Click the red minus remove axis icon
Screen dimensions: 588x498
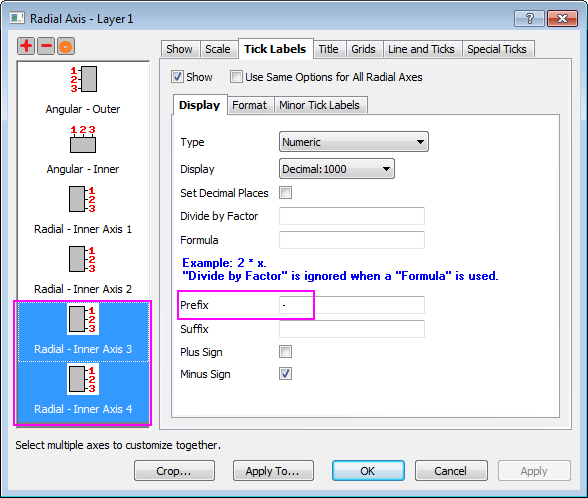(46, 46)
